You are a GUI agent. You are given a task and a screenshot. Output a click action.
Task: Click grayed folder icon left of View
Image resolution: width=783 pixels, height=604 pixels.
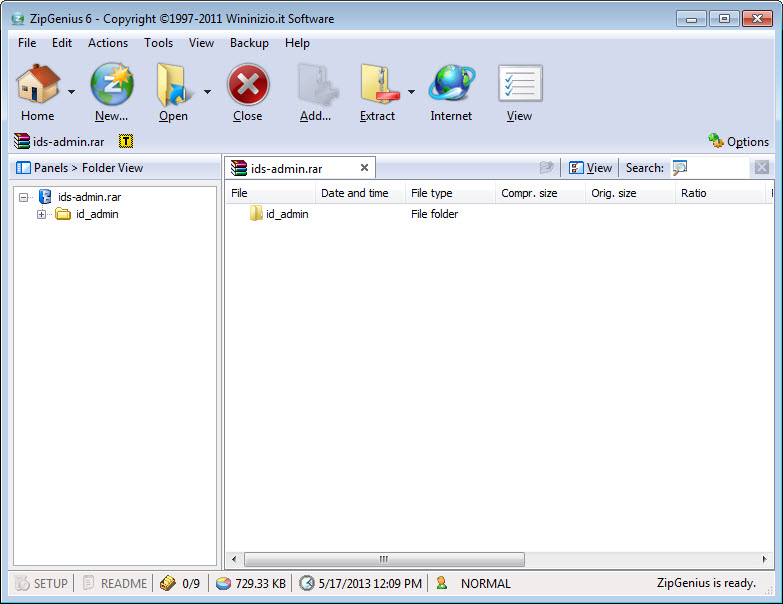pos(547,168)
